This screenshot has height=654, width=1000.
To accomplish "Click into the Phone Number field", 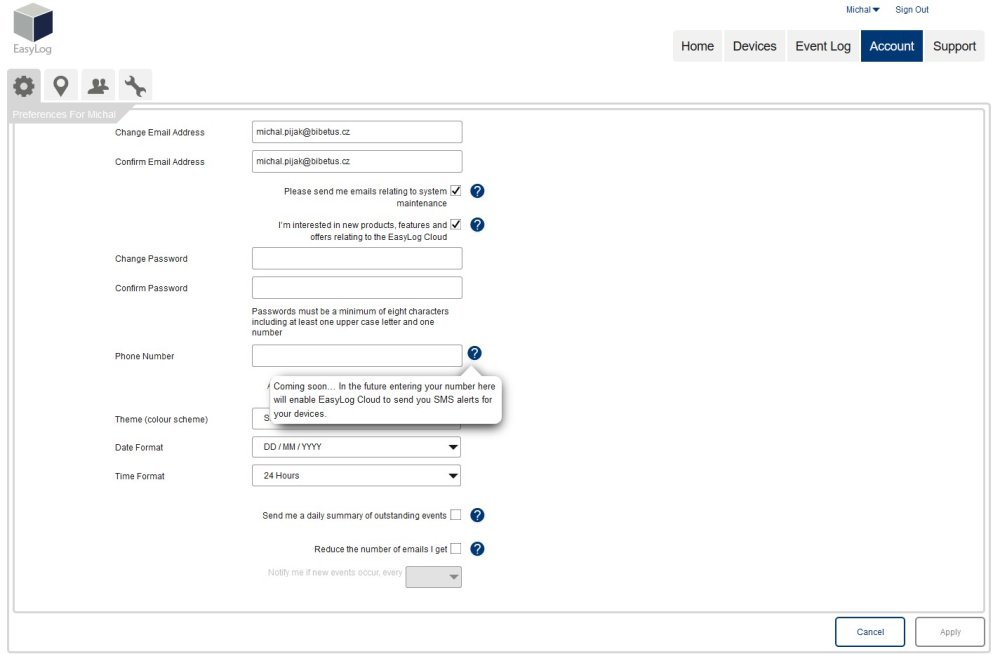I will (x=357, y=356).
